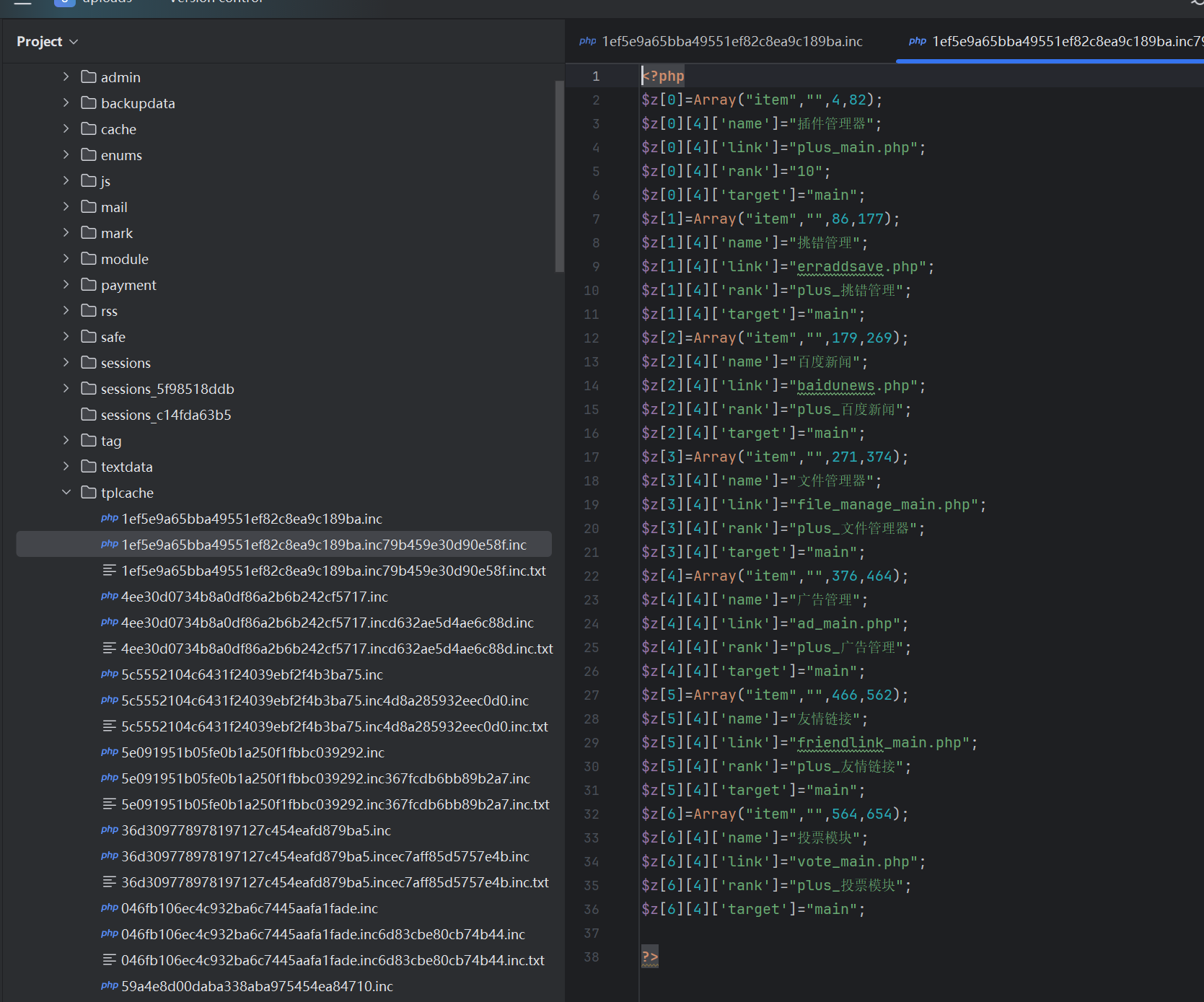Click line number 38 in the gutter
The height and width of the screenshot is (1002, 1204).
pos(592,957)
